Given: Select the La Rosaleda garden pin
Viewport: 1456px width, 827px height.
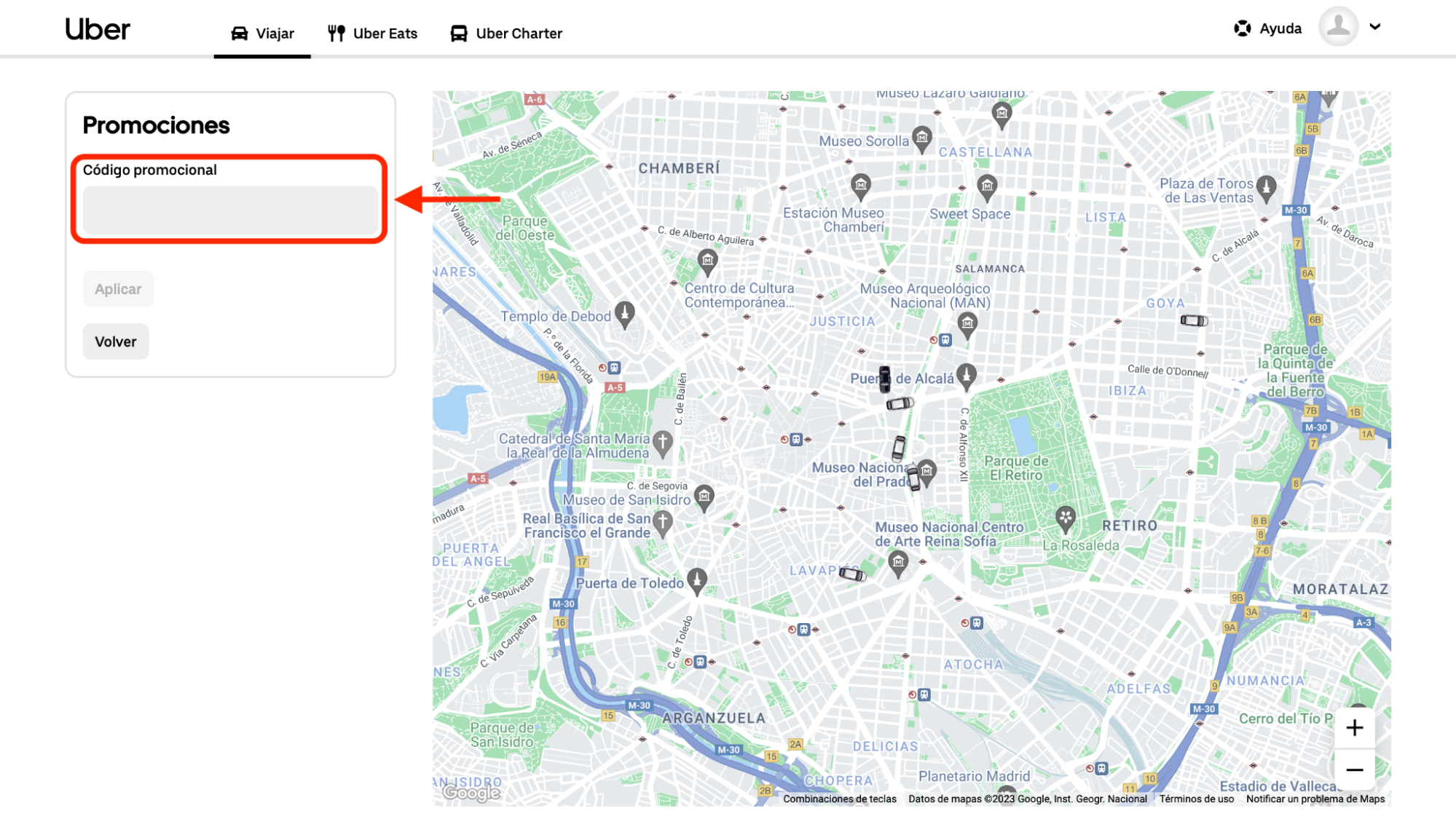Looking at the screenshot, I should [1066, 519].
